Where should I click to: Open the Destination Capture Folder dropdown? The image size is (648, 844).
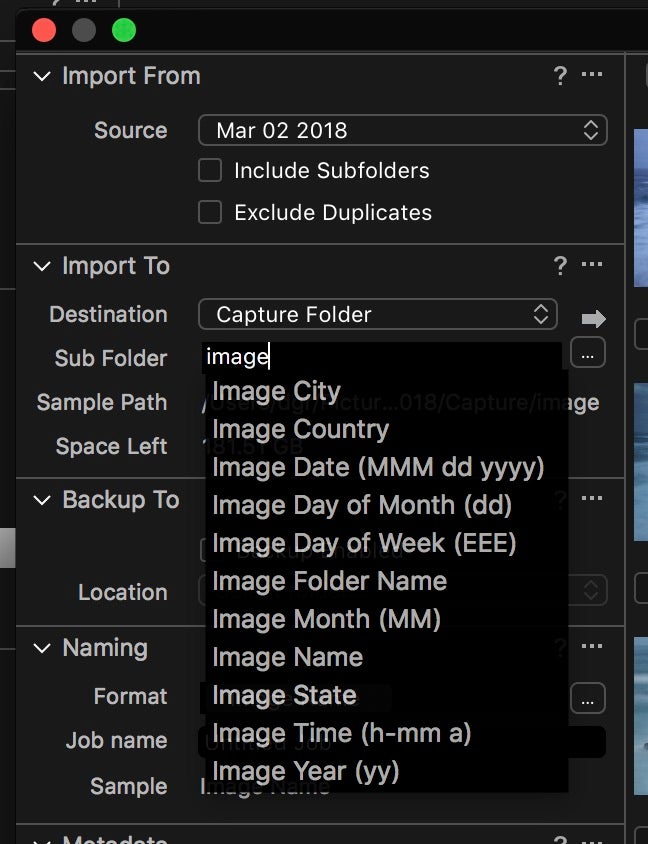378,314
